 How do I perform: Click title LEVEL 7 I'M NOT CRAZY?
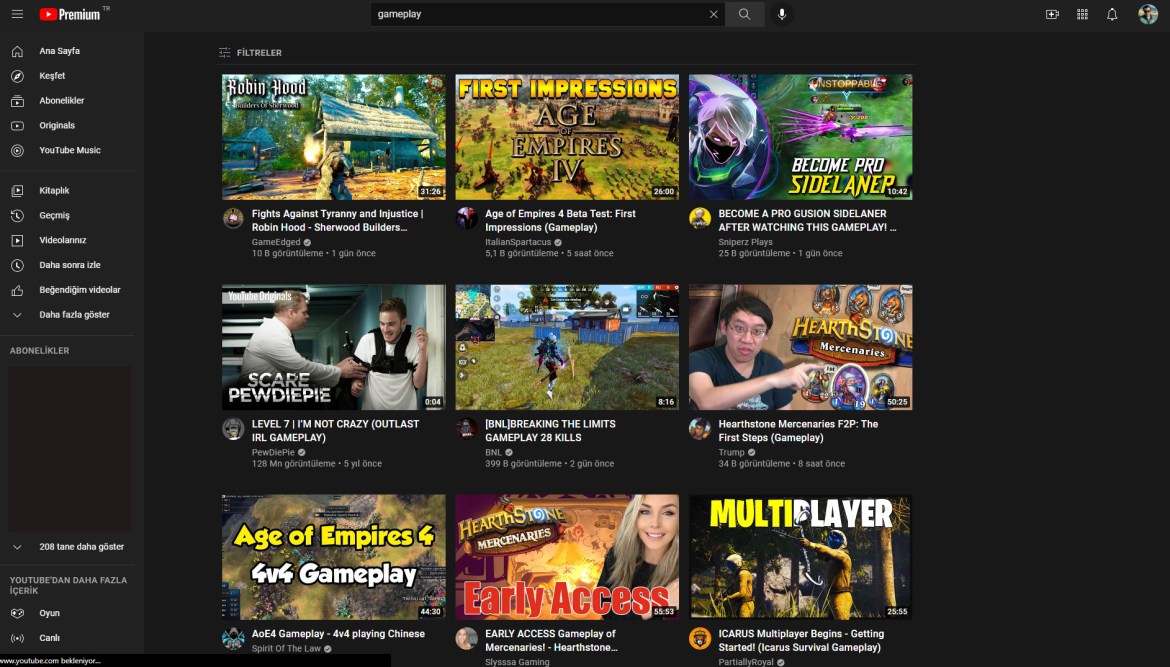(335, 430)
